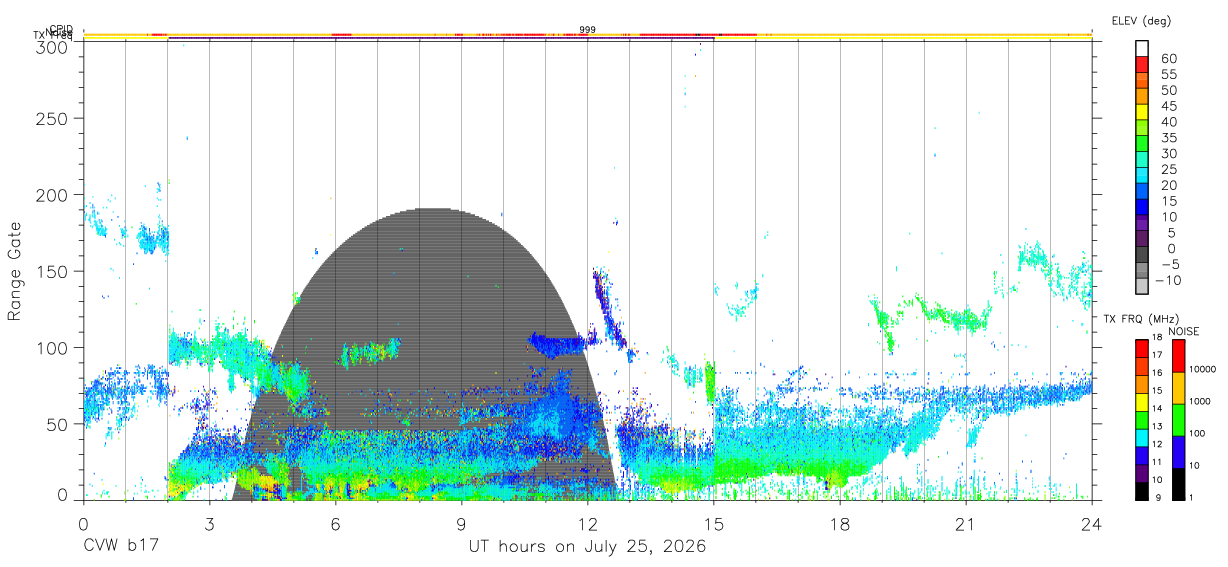This screenshot has height=567, width=1228.
Task: Click the '-5' ELEV colorbar label
Action: coord(1170,265)
